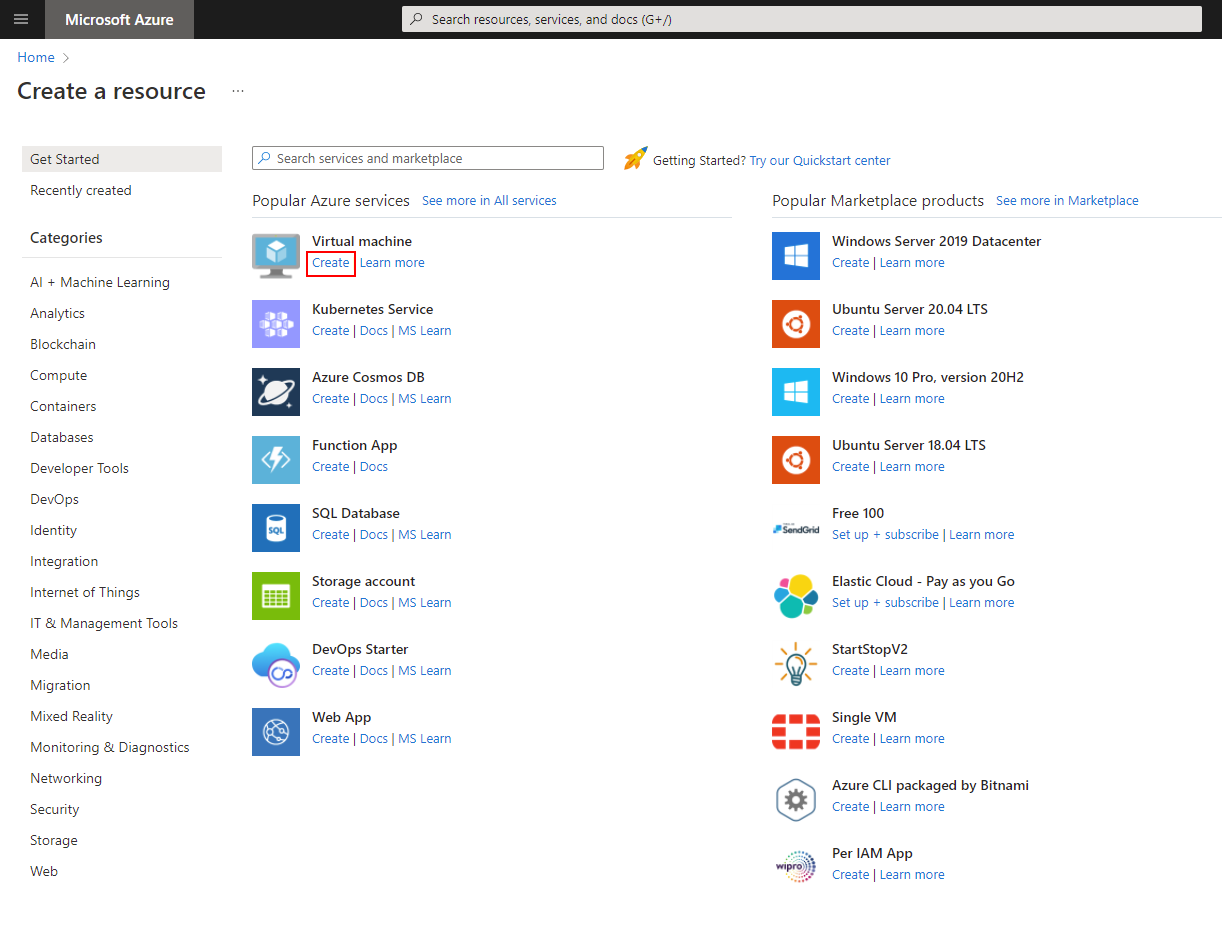Select Get Started in the sidebar
Screen dimensions: 1222x925
point(122,159)
